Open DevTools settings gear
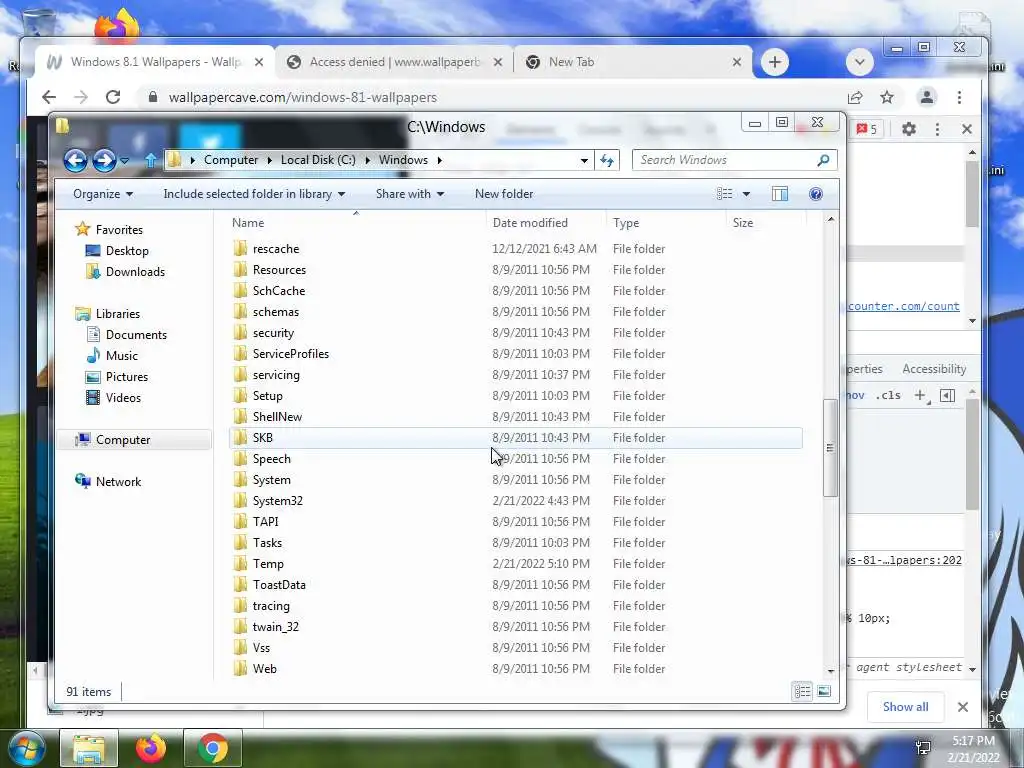 tap(908, 129)
